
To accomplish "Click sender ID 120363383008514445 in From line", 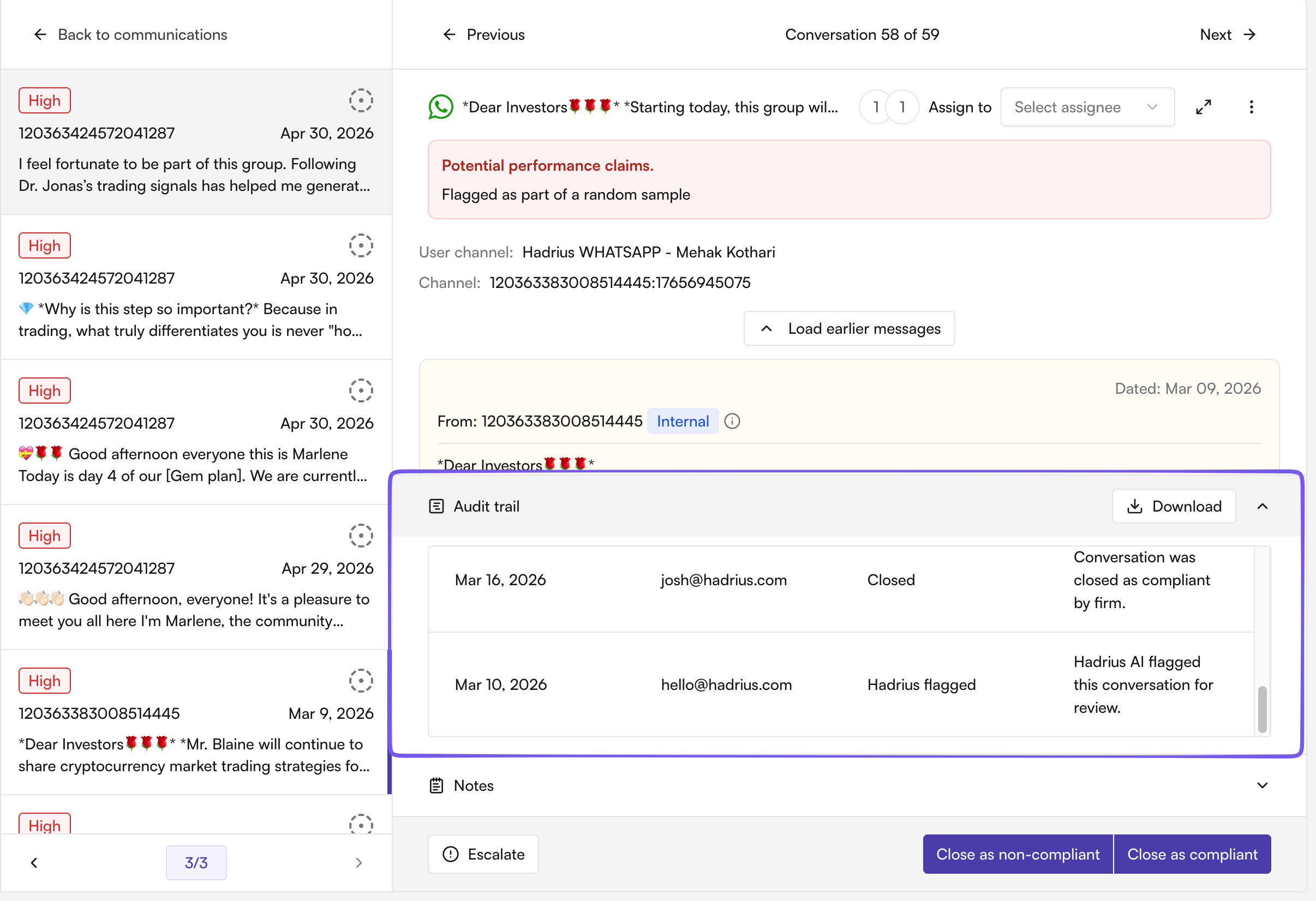I will (x=562, y=421).
